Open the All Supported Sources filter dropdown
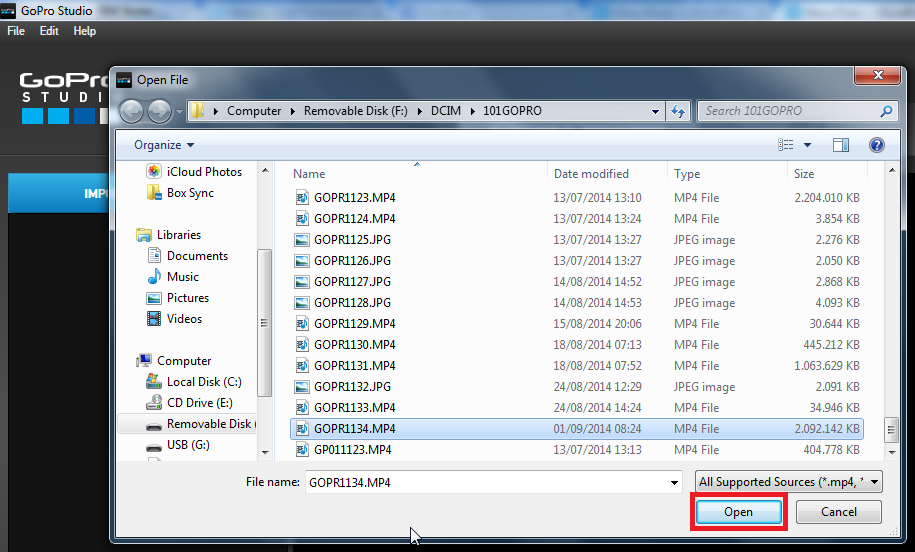The image size is (915, 552). 789,482
